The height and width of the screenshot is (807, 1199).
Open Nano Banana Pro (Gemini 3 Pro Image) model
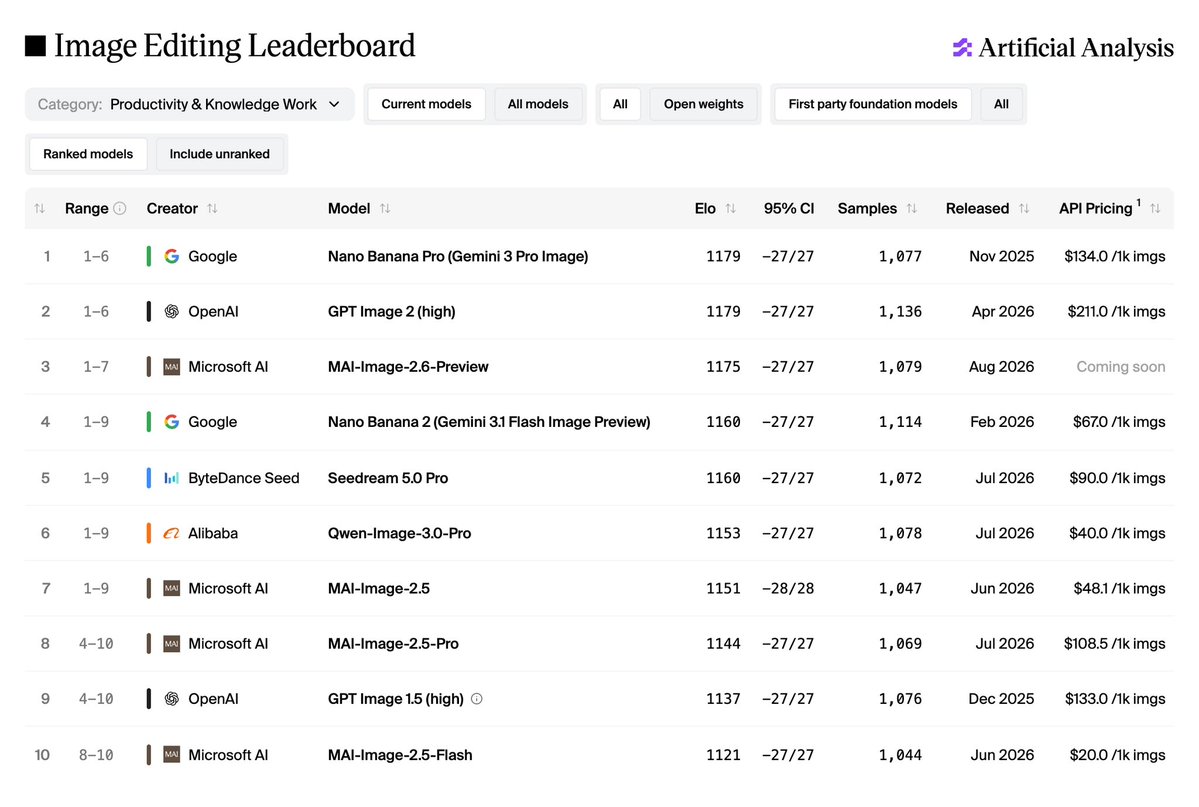tap(458, 256)
